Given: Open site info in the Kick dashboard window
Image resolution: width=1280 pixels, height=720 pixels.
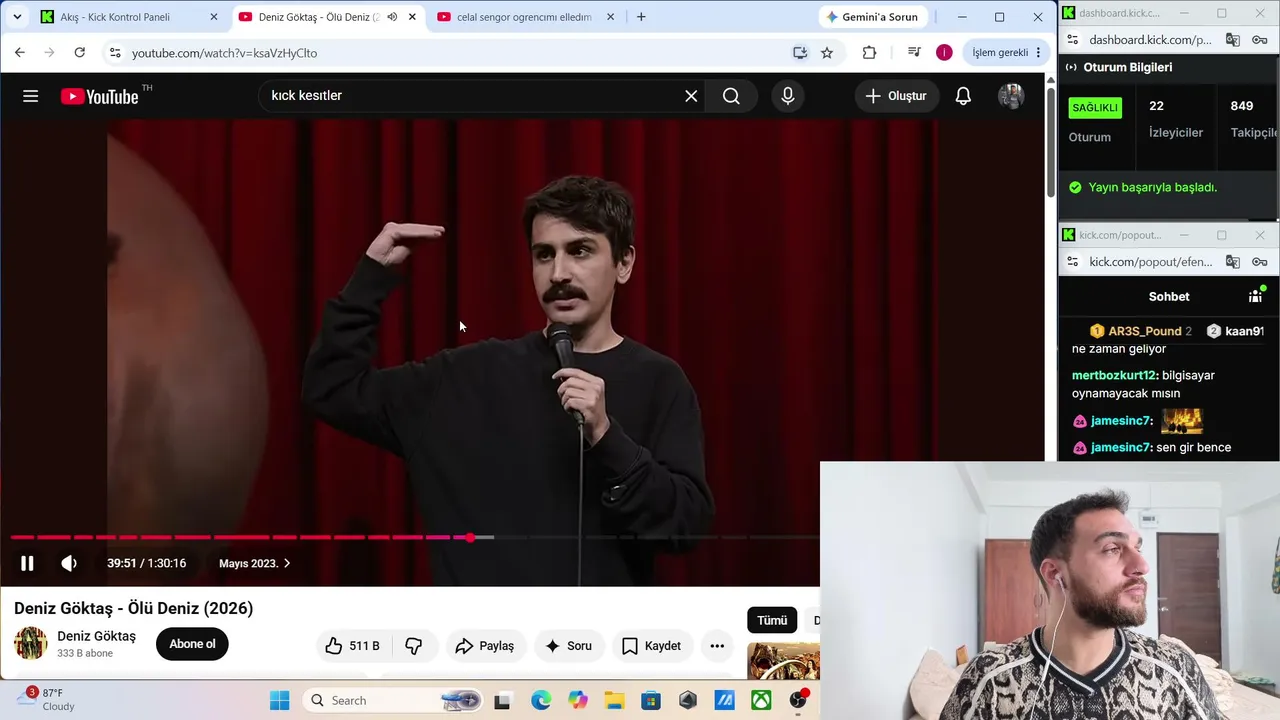Looking at the screenshot, I should [x=1073, y=40].
